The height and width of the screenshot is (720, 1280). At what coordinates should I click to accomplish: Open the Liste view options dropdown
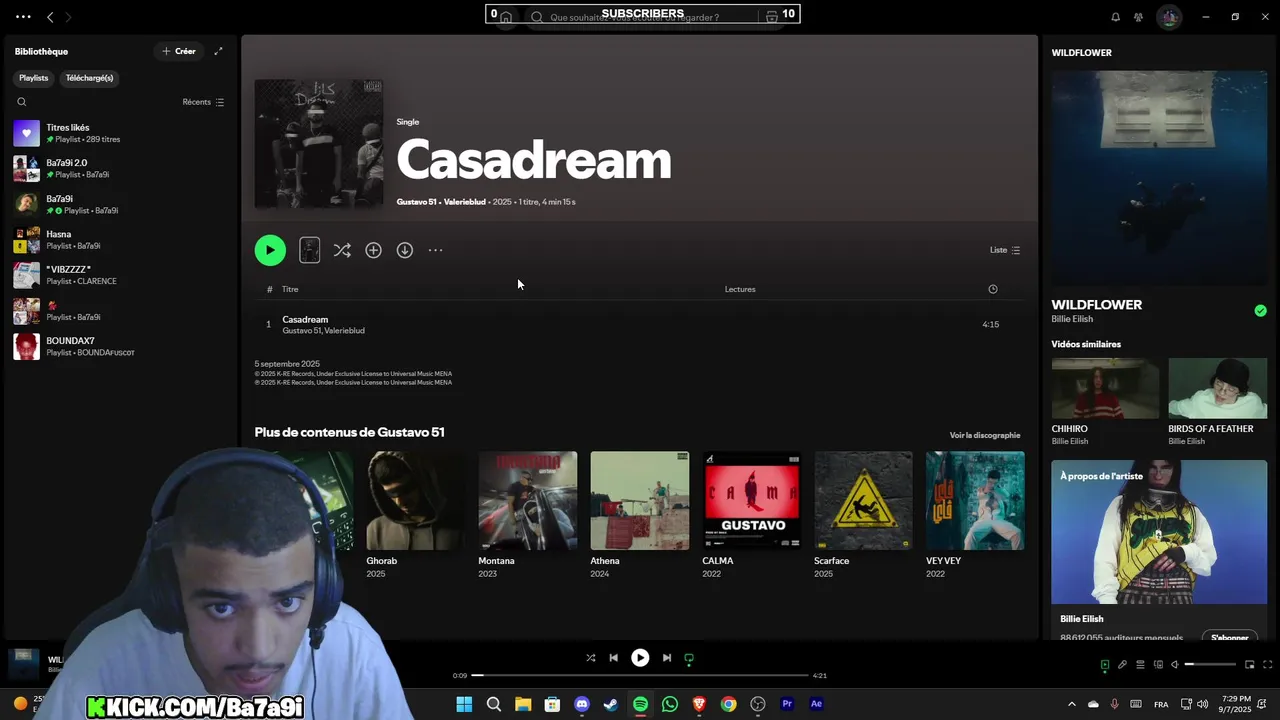click(x=1005, y=250)
